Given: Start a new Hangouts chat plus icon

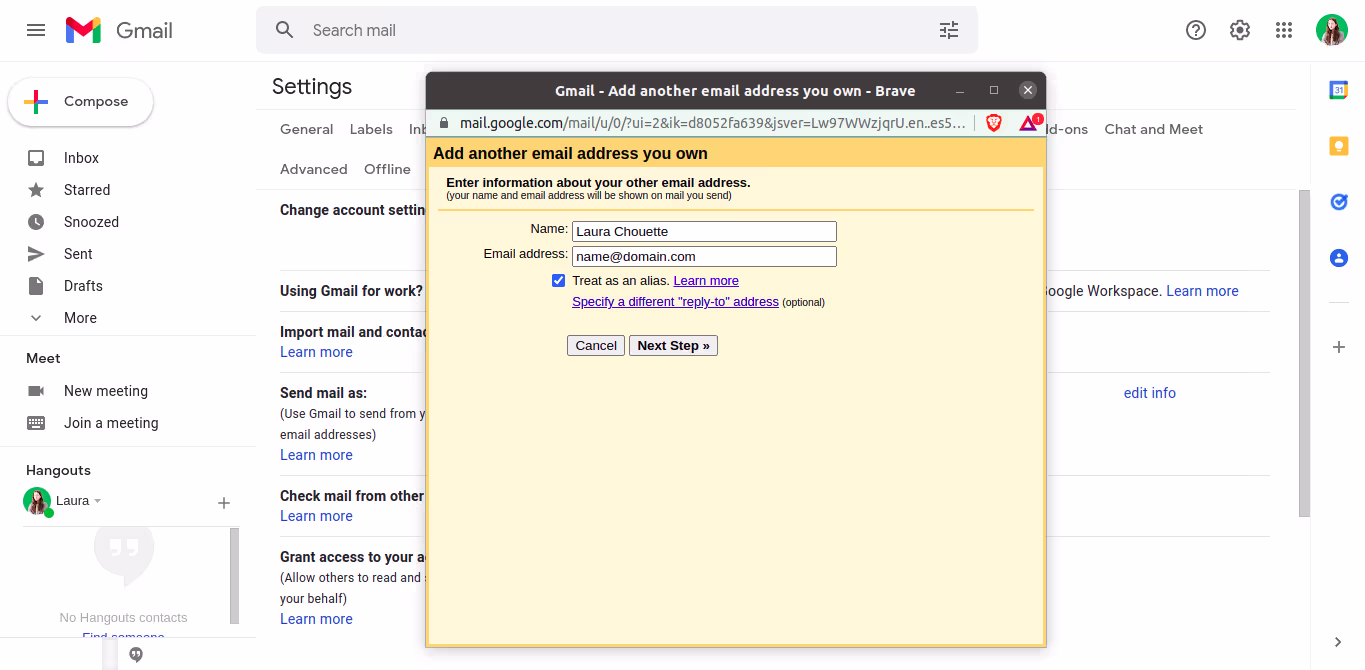Looking at the screenshot, I should 224,503.
